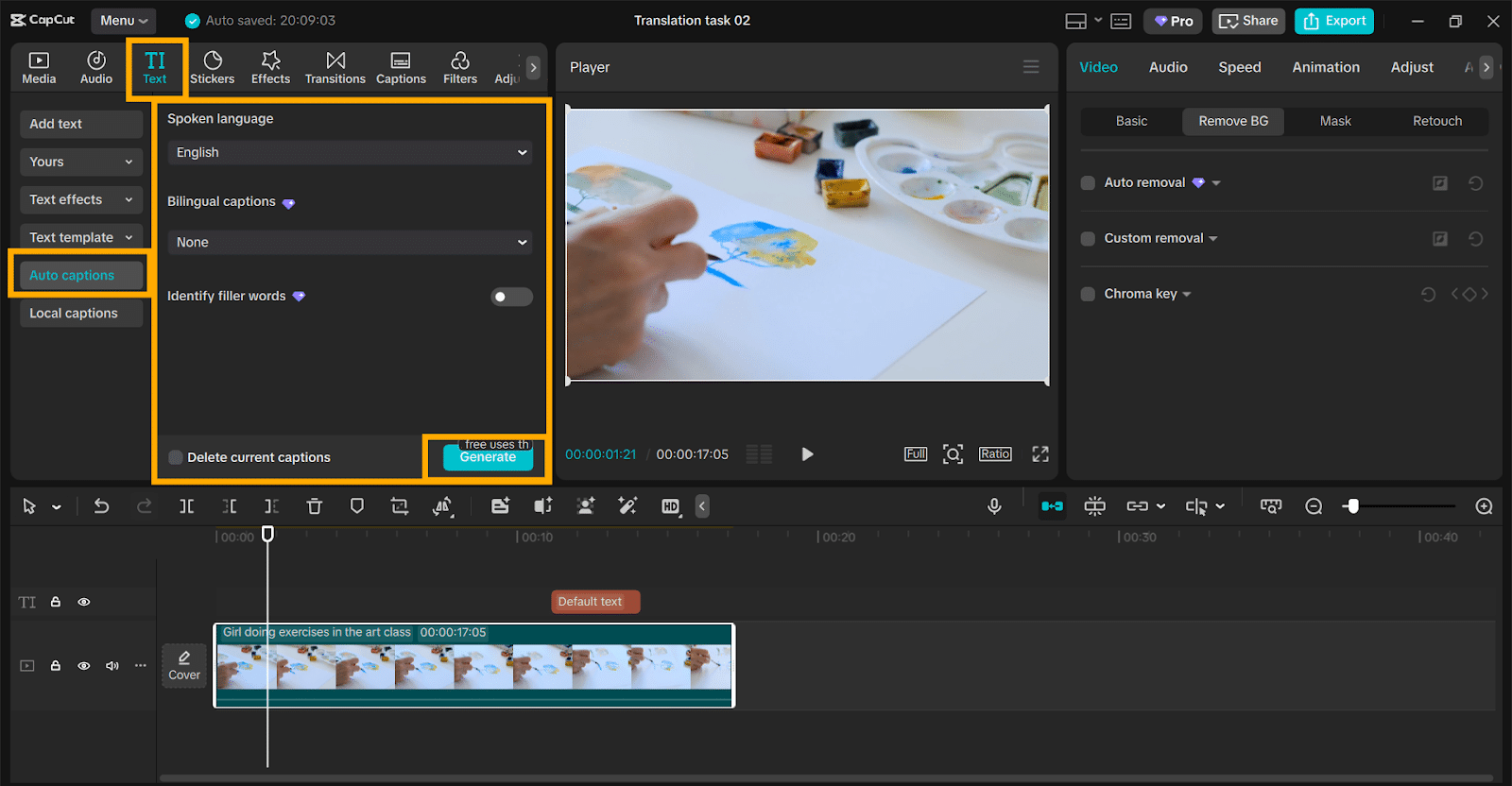Select the Basic sub-tab
Viewport: 1512px width, 786px height.
click(x=1131, y=121)
